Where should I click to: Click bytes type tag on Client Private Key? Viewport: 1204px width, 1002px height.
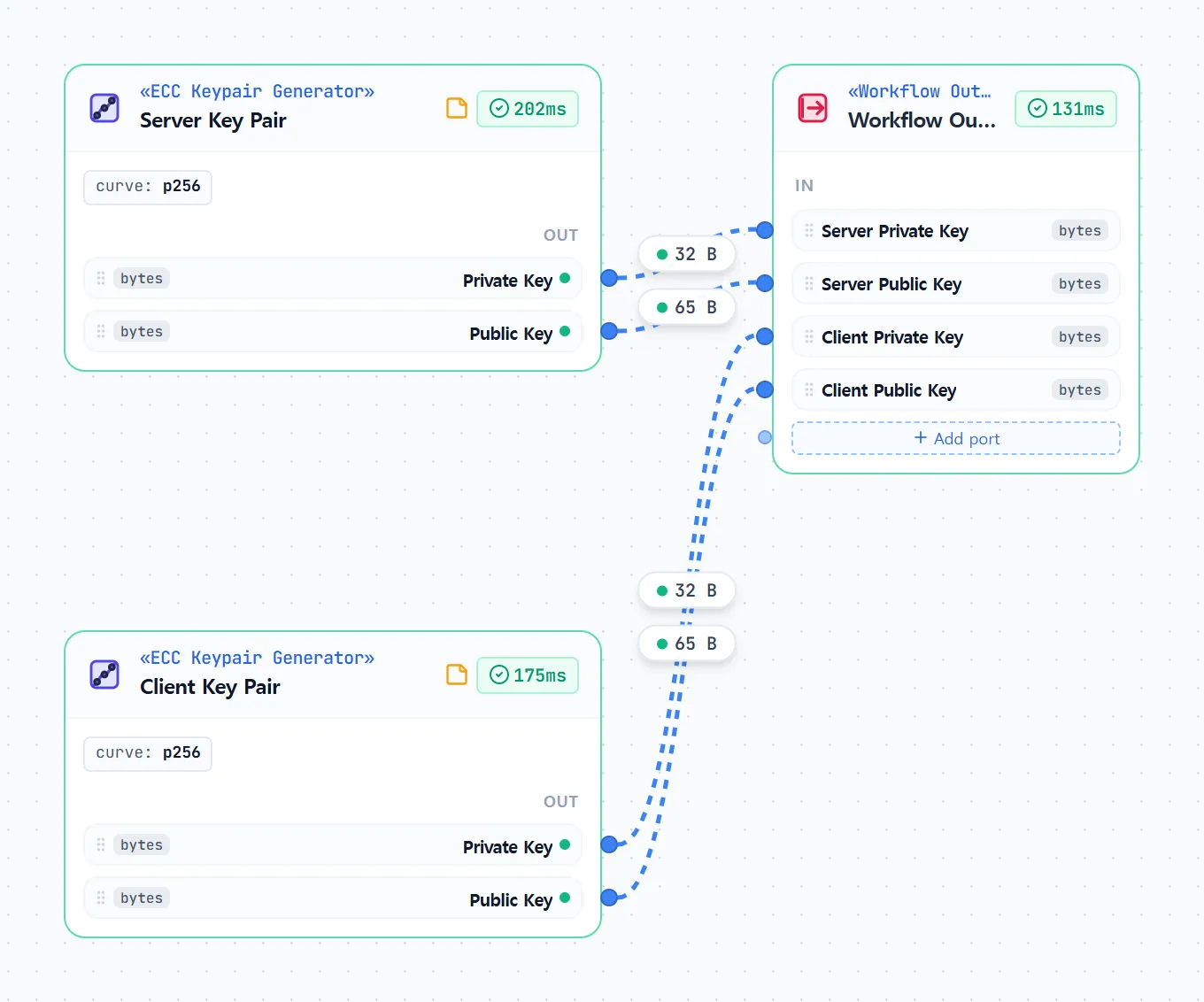1080,337
